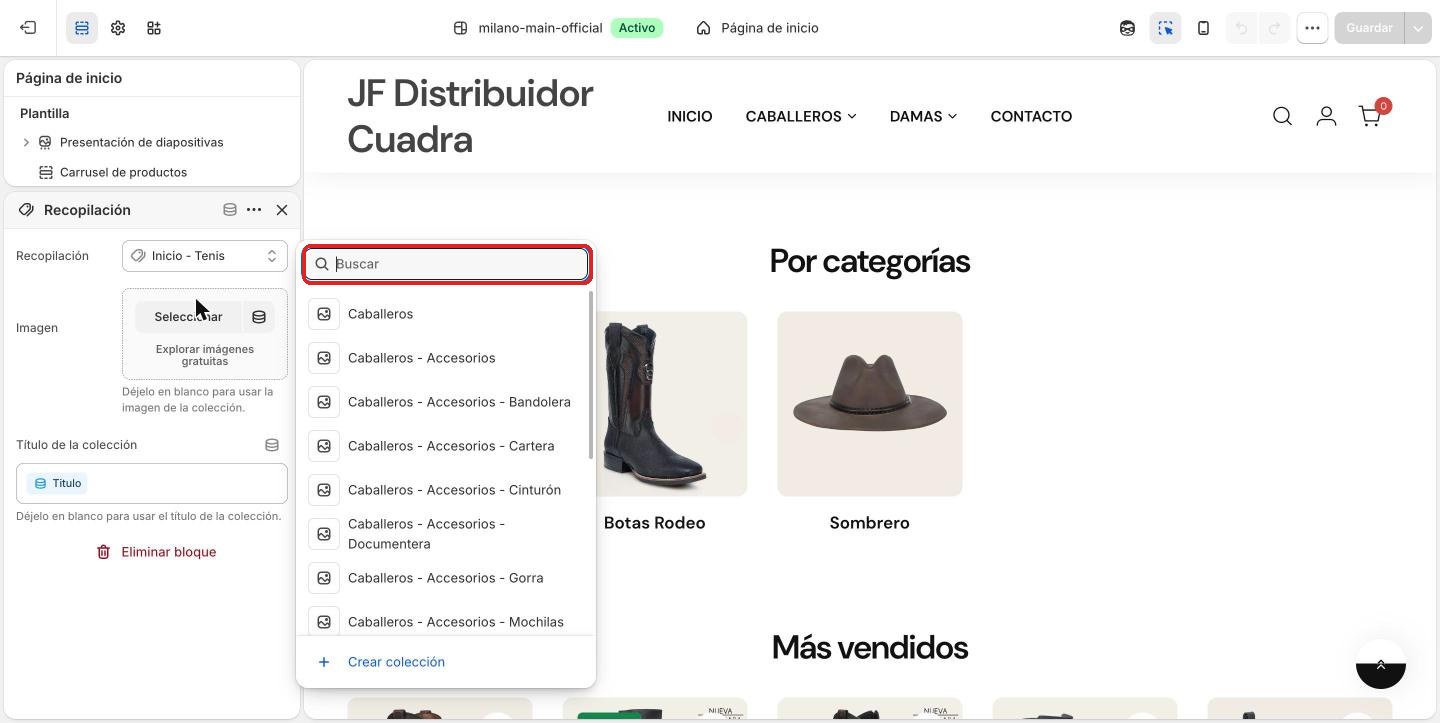Go to INICIO nav item
The width and height of the screenshot is (1440, 723).
click(x=690, y=116)
